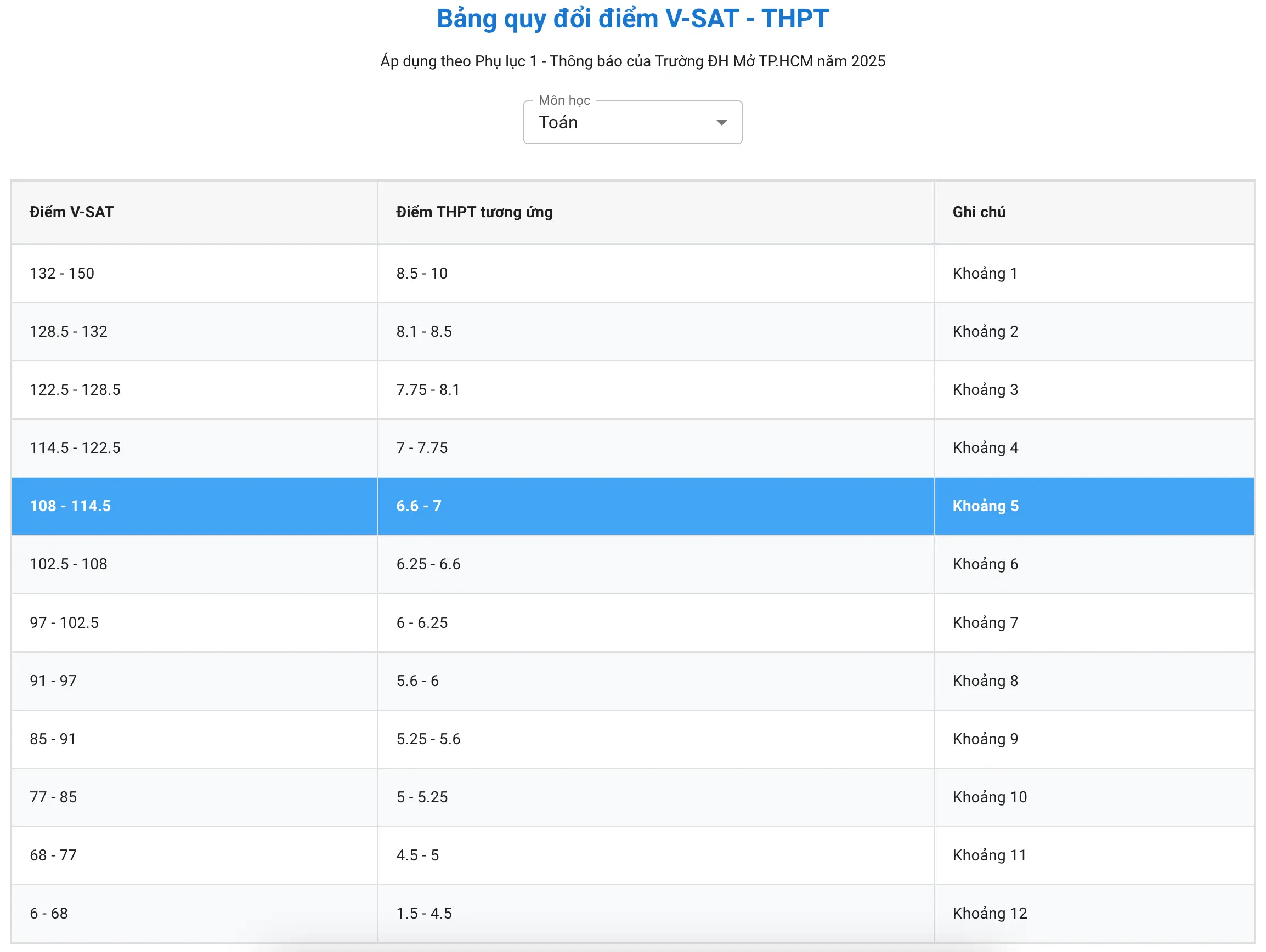Click the Khoảng 8 note cell
The image size is (1266, 952).
985,681
